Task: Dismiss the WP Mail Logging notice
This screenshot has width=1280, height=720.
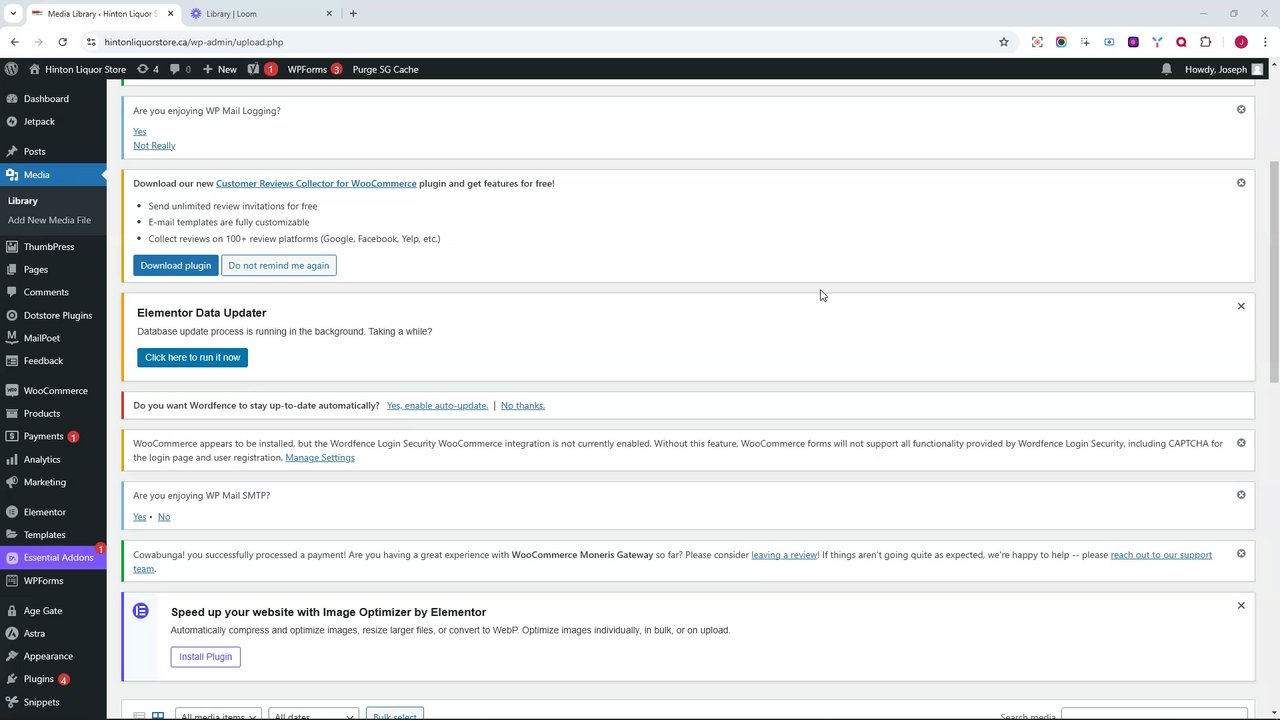Action: [x=1241, y=109]
